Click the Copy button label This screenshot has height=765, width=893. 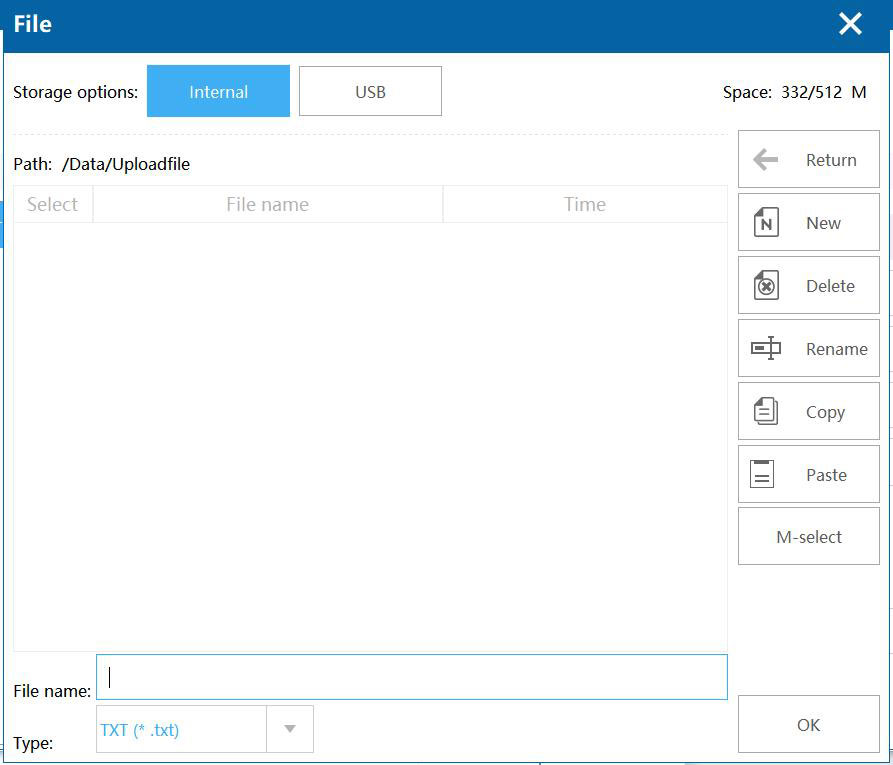pyautogui.click(x=825, y=412)
